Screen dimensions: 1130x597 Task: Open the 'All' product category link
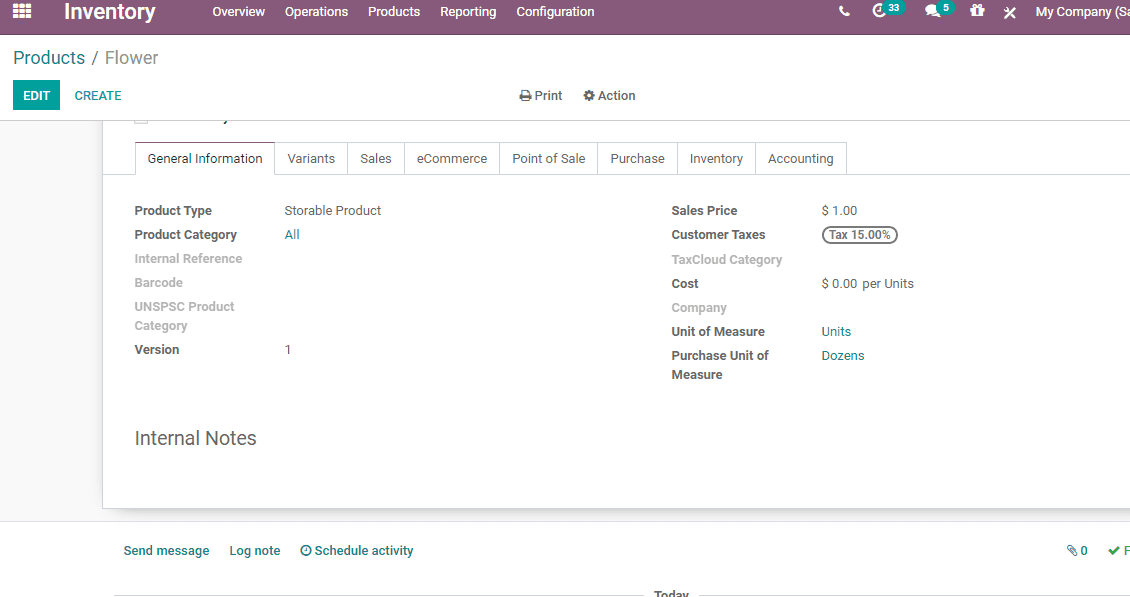292,234
